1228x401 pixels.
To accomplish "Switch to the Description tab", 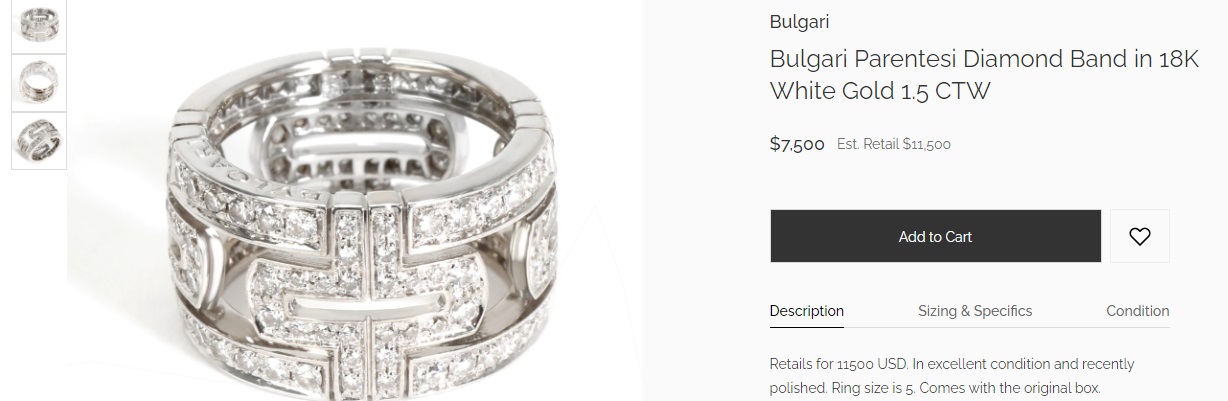I will point(806,311).
